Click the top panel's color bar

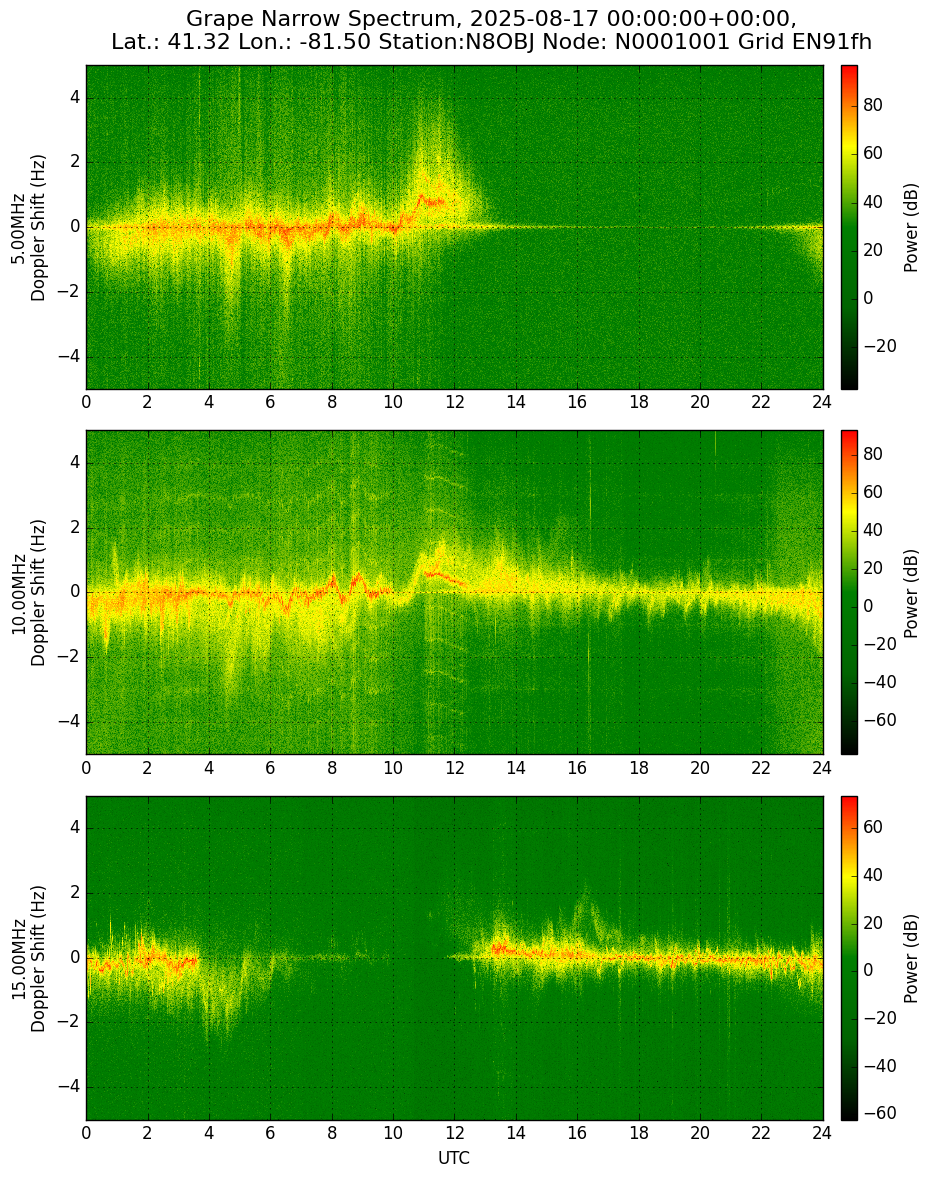pos(849,228)
